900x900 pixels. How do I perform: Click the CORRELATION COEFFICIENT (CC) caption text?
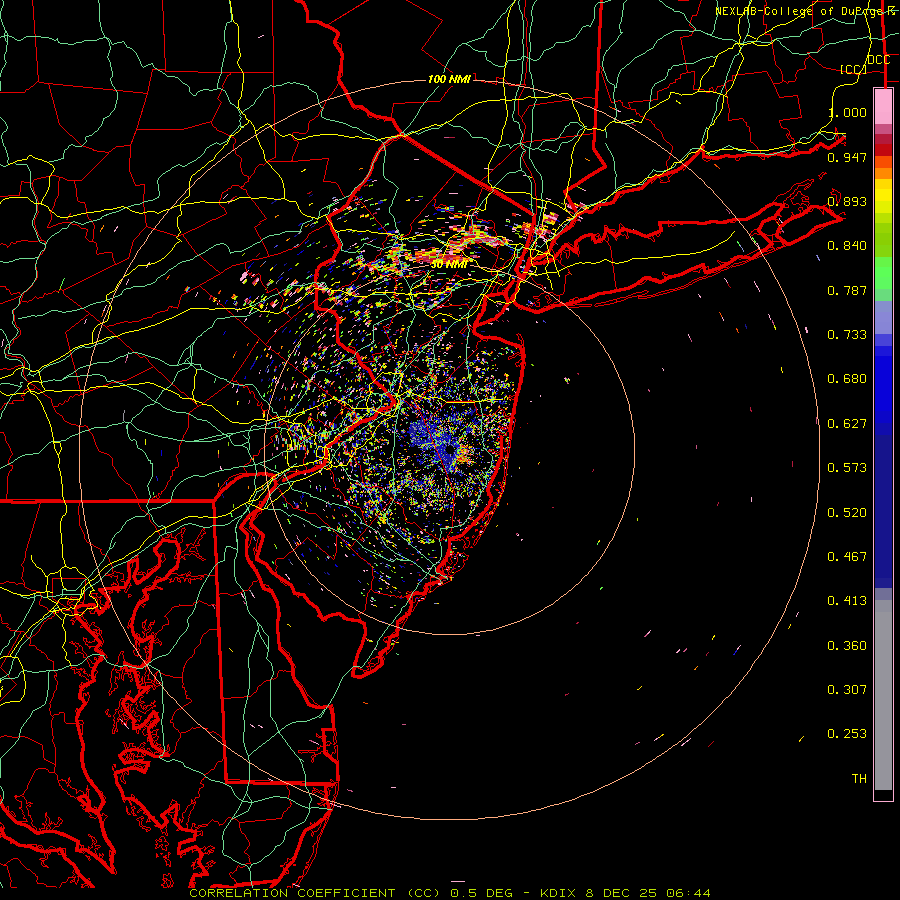coord(314,893)
